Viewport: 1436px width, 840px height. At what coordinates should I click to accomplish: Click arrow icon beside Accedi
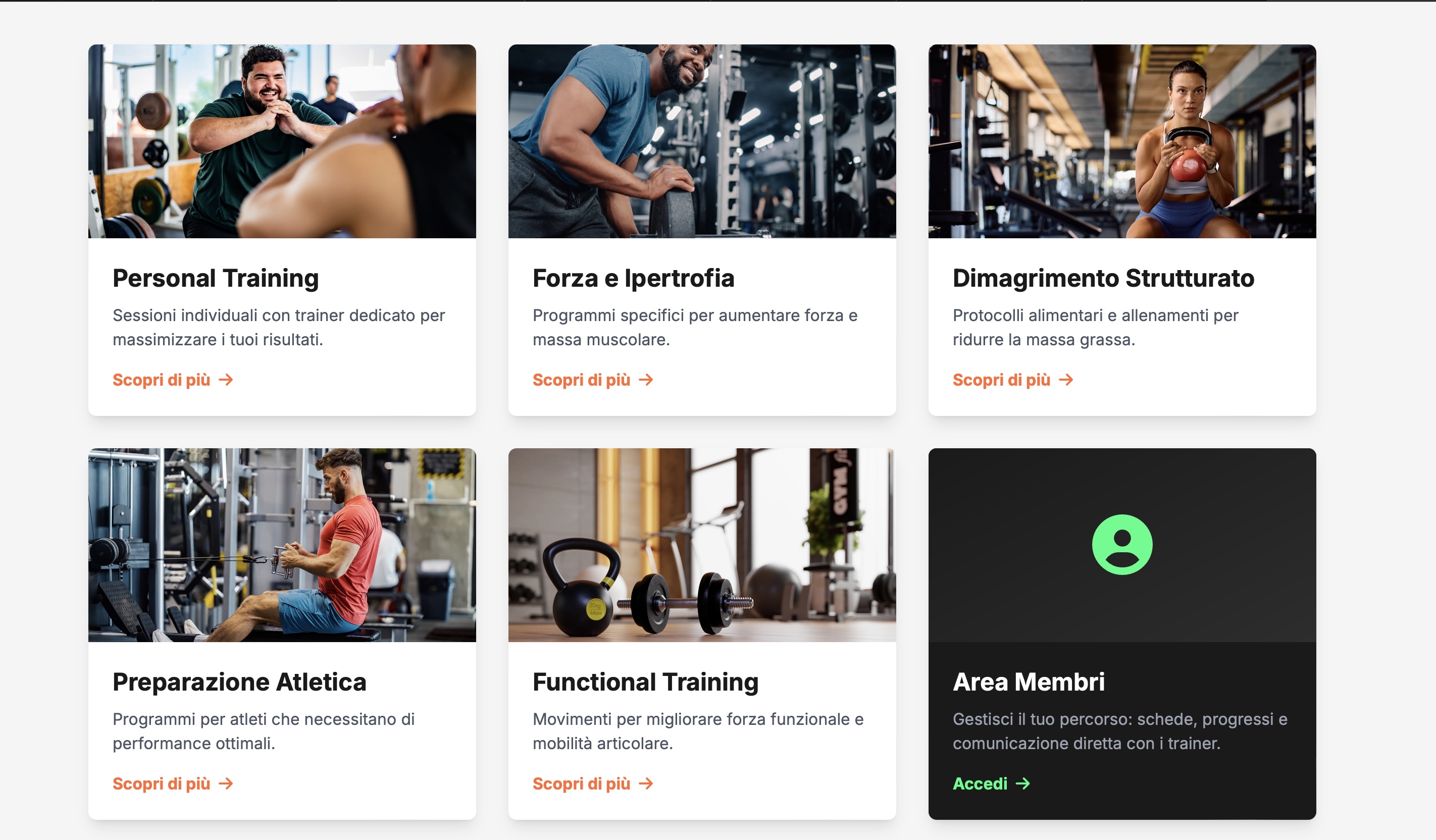coord(1022,783)
